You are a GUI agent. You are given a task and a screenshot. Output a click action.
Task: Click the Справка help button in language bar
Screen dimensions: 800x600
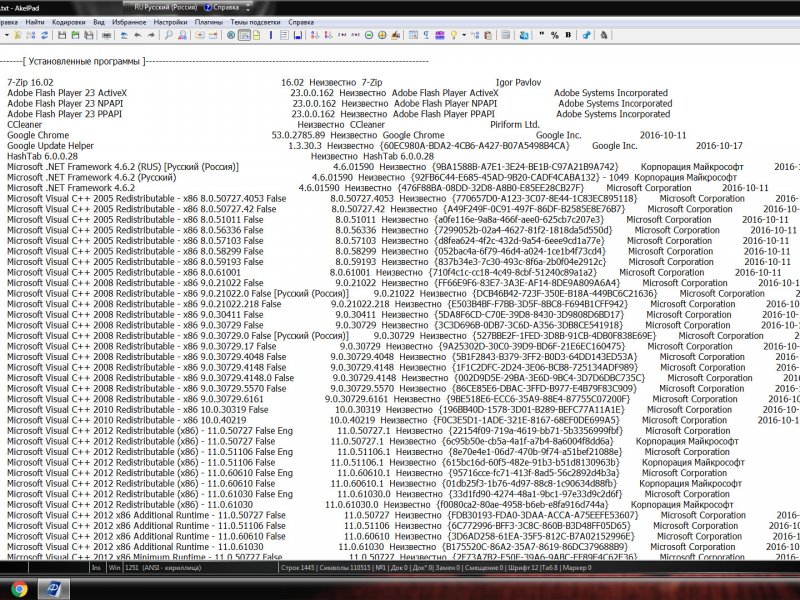click(222, 7)
